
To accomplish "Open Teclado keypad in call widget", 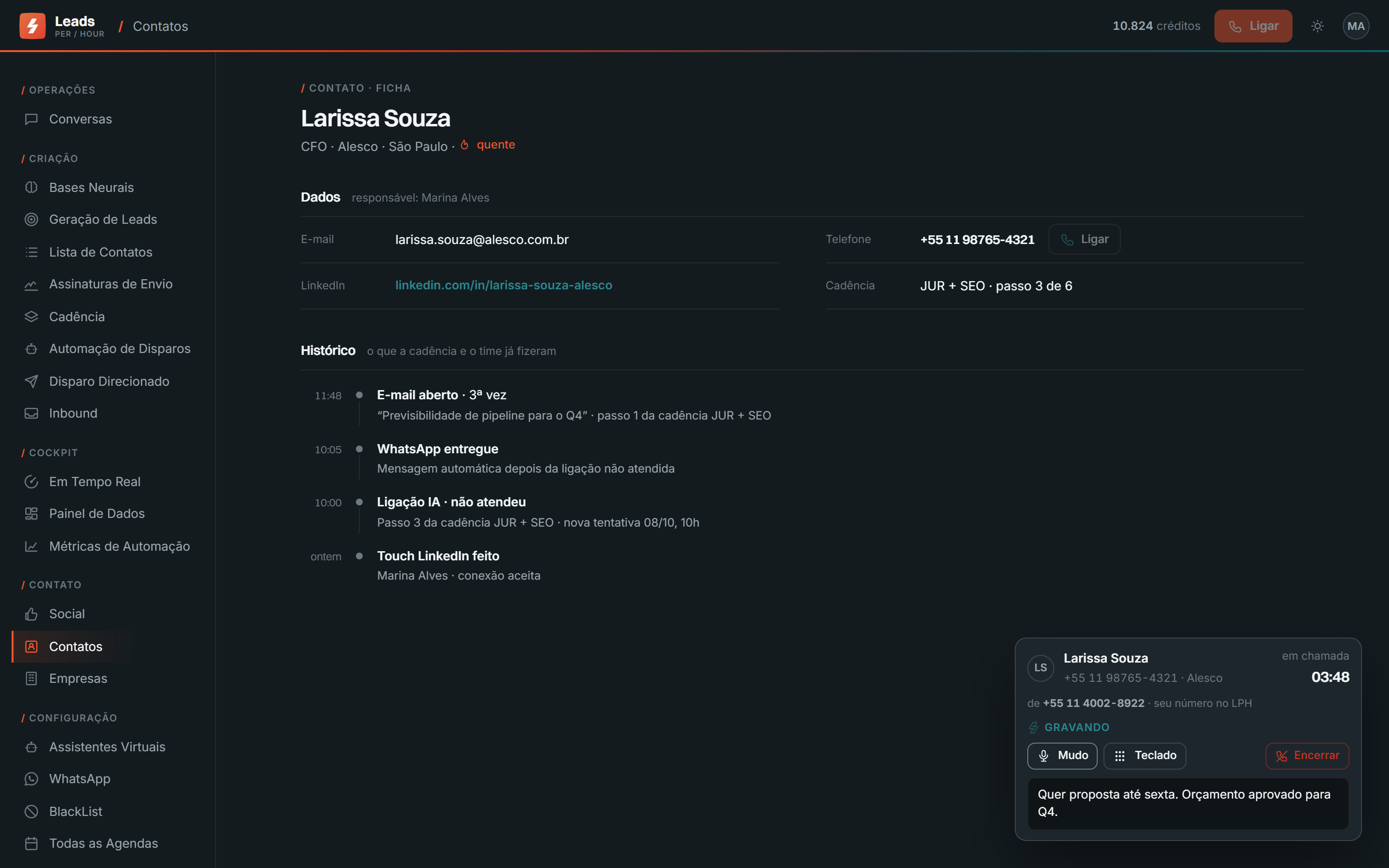I will pyautogui.click(x=1144, y=756).
